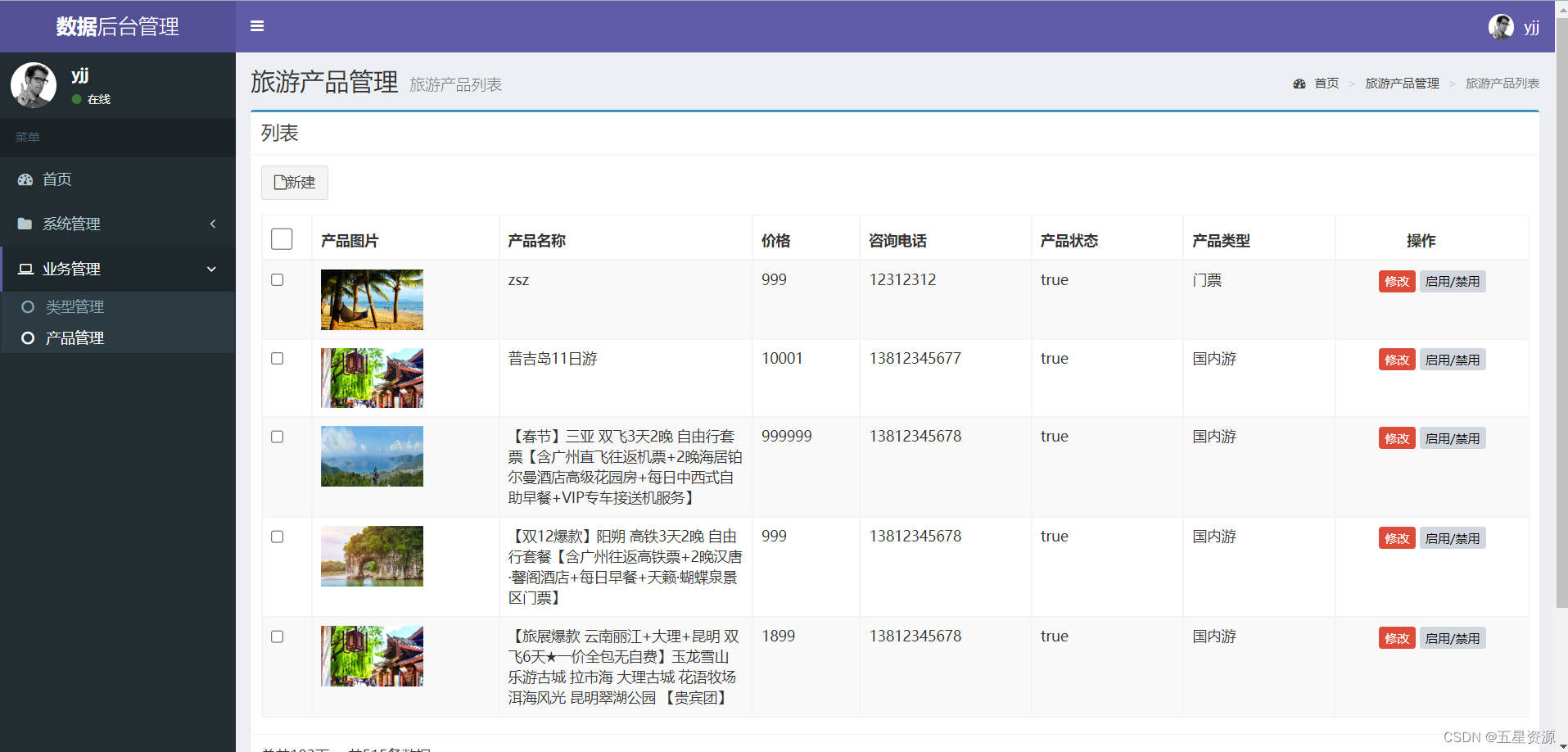This screenshot has height=752, width=1568.
Task: Click 启用/禁用 for 普吉岛11日游
Action: point(1453,360)
